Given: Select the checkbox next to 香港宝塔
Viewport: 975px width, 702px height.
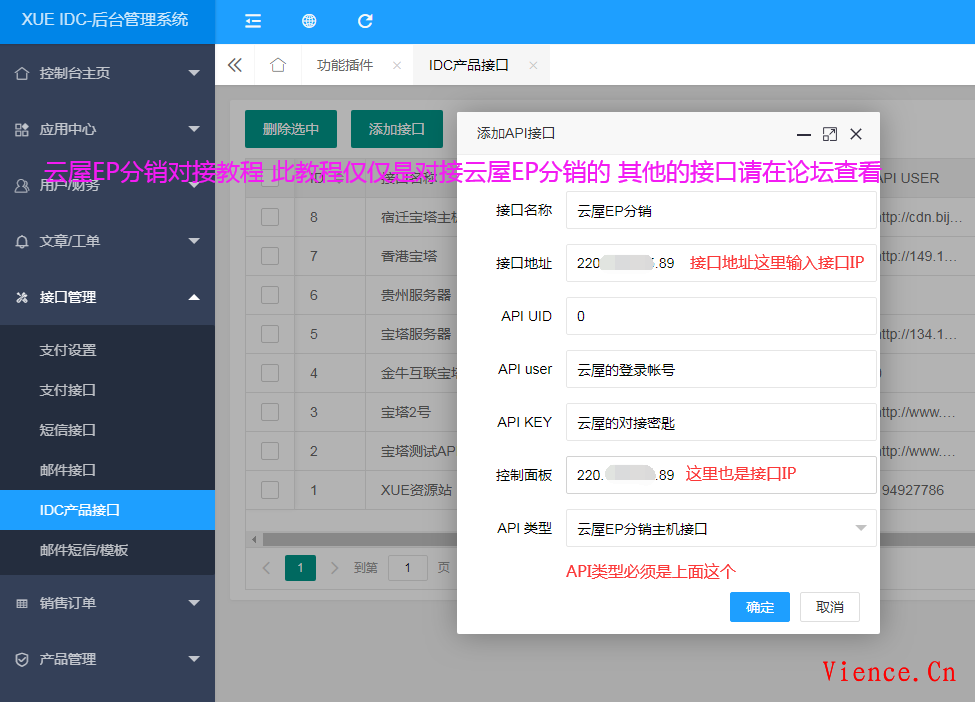Looking at the screenshot, I should coord(270,255).
